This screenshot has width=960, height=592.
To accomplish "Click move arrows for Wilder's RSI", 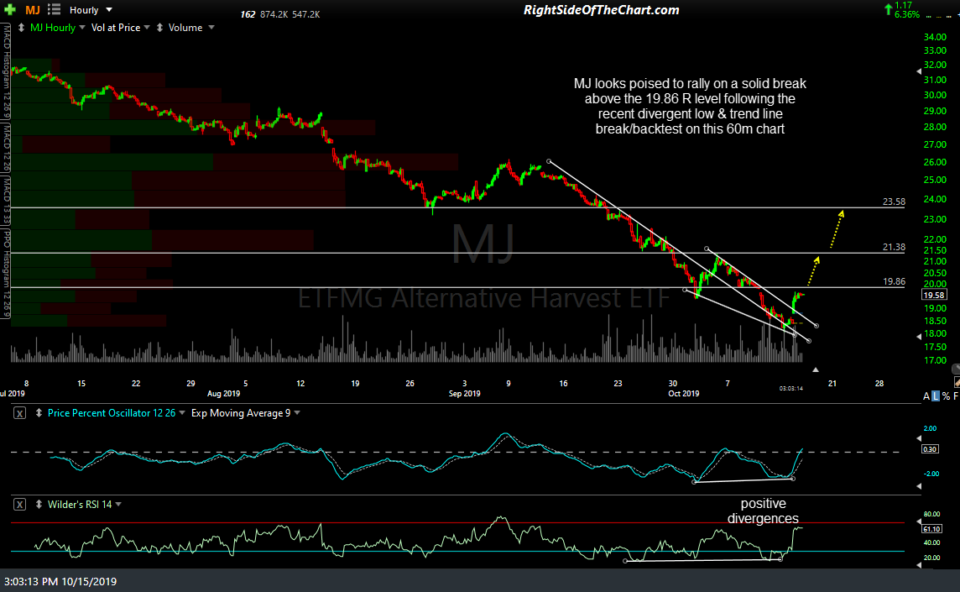I will click(40, 504).
